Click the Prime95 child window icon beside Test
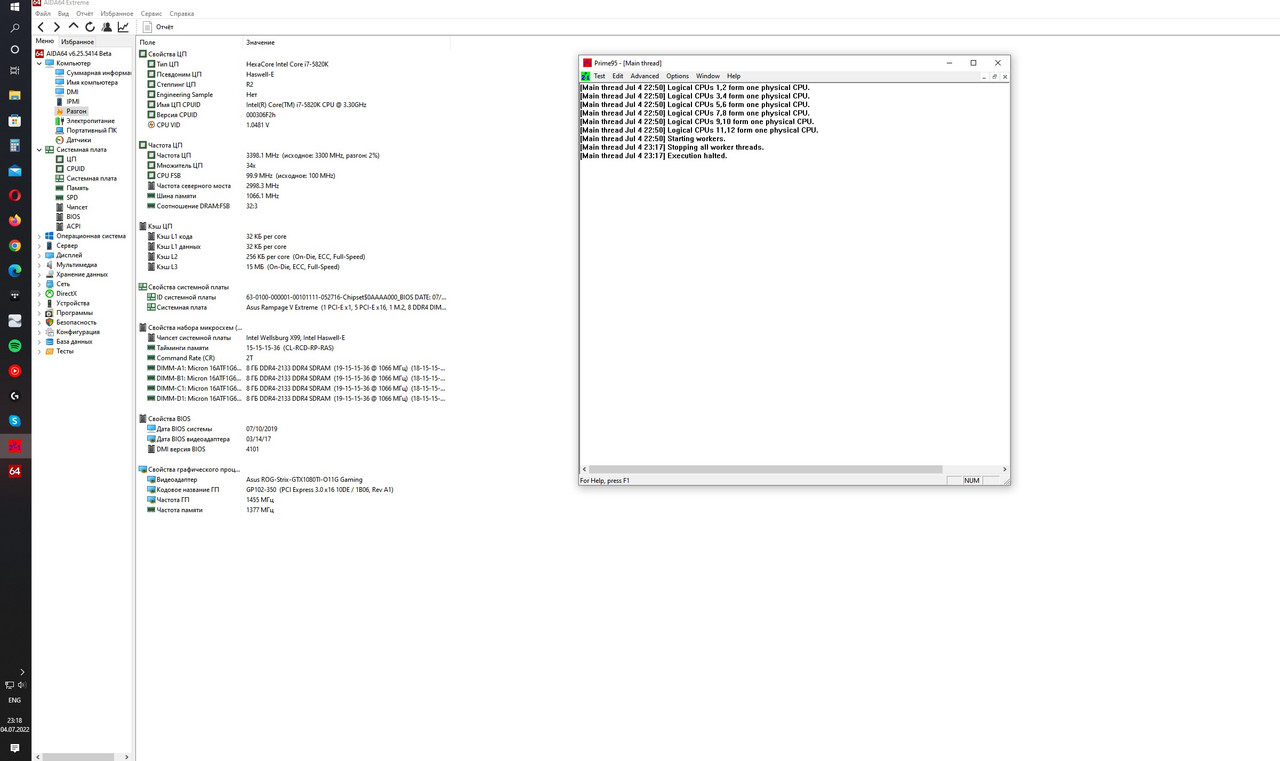The image size is (1280, 761). point(586,76)
